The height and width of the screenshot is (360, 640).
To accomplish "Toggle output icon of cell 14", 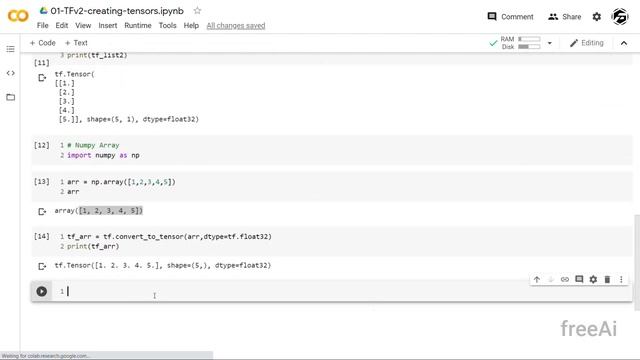I will (x=42, y=266).
